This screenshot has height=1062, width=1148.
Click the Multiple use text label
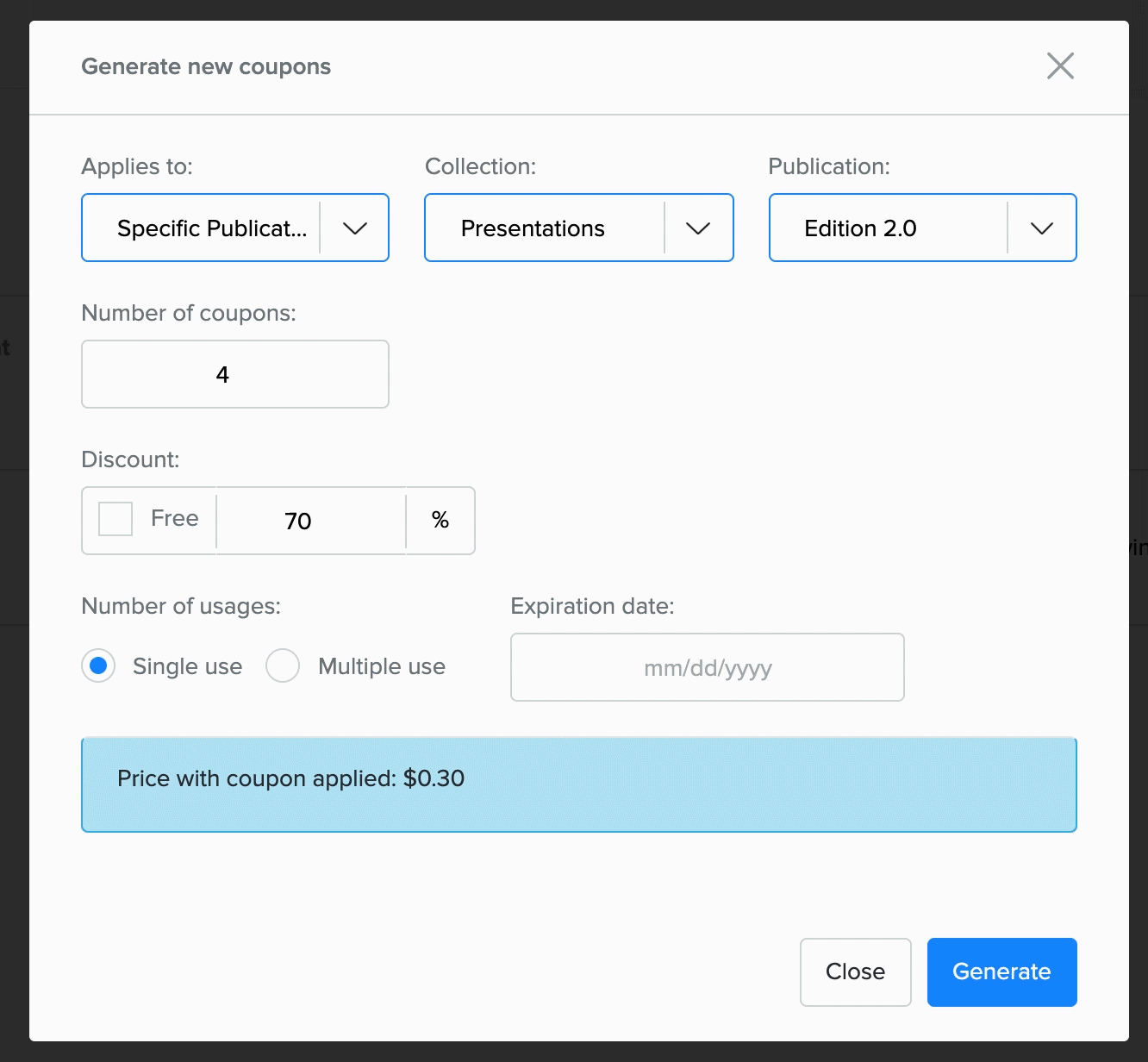coord(382,666)
